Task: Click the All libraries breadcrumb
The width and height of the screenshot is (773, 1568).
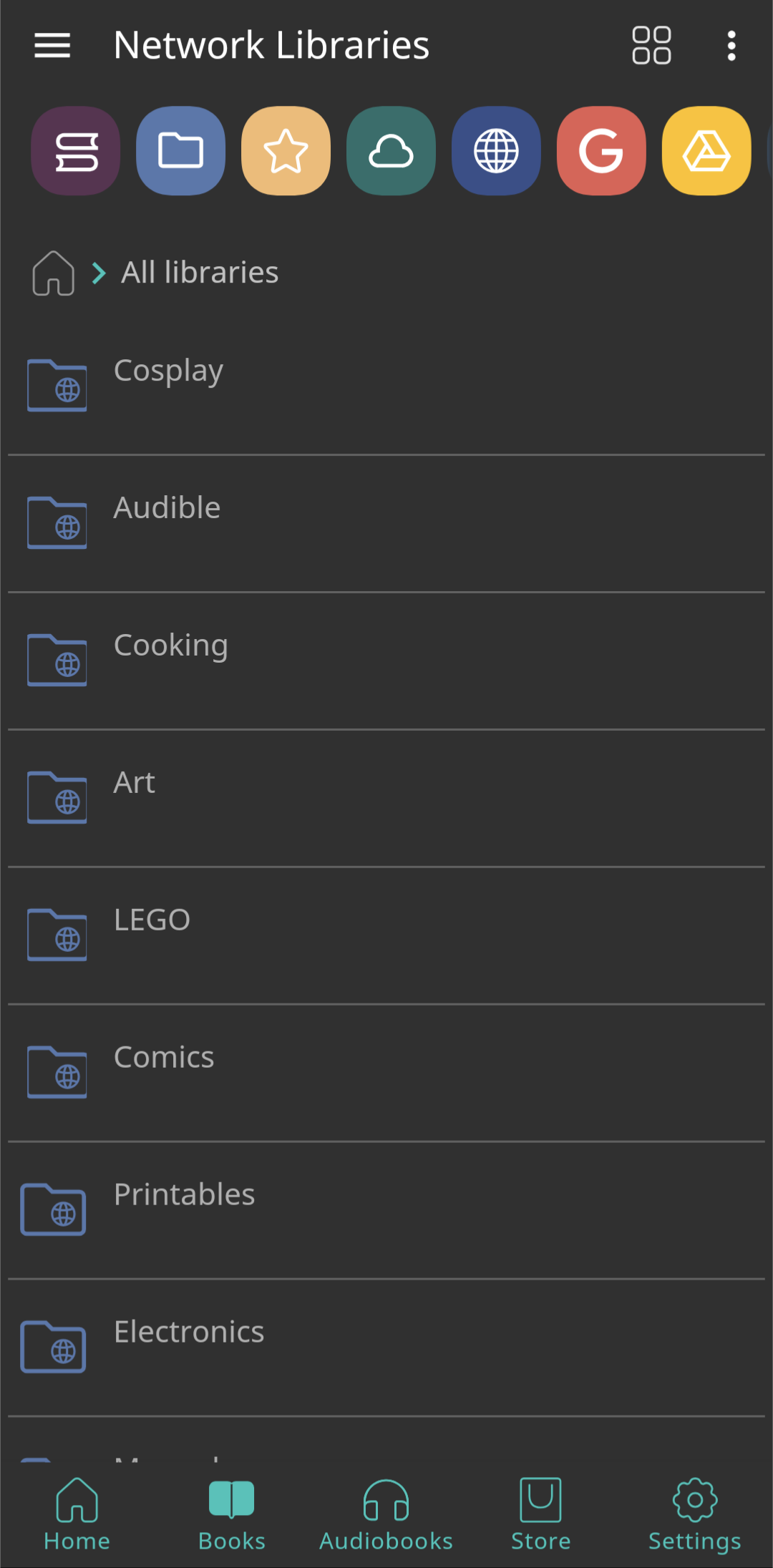Action: pyautogui.click(x=200, y=273)
